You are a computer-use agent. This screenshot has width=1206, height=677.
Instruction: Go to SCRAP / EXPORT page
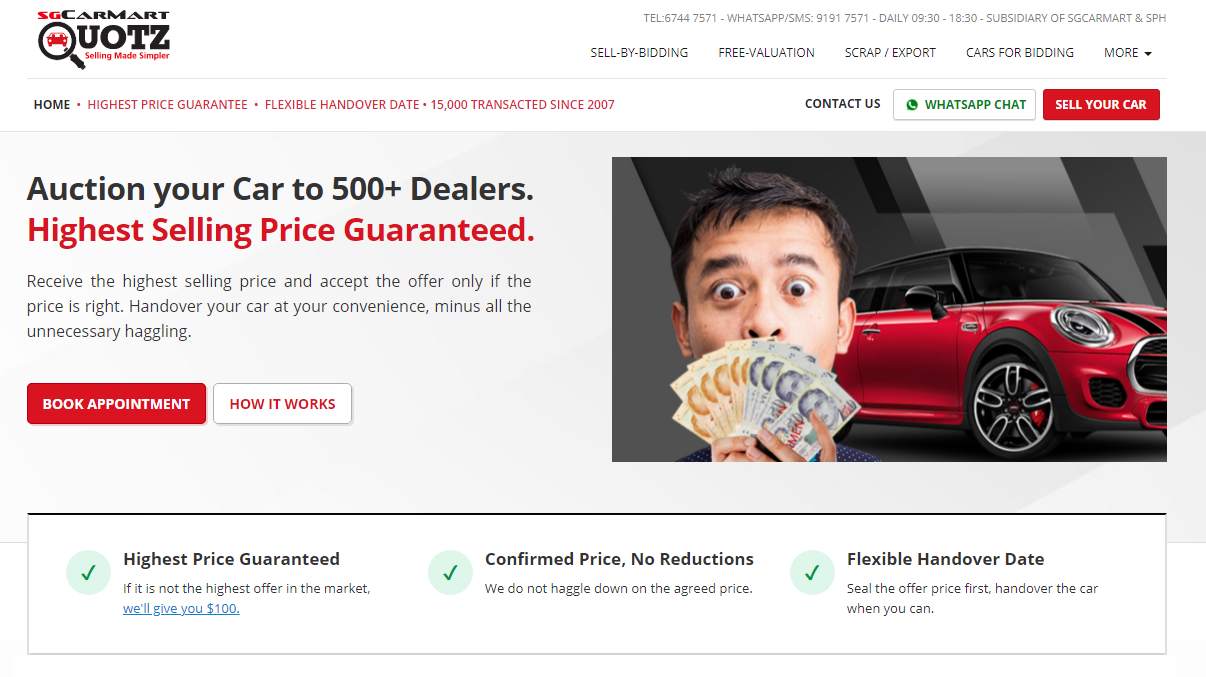[890, 53]
